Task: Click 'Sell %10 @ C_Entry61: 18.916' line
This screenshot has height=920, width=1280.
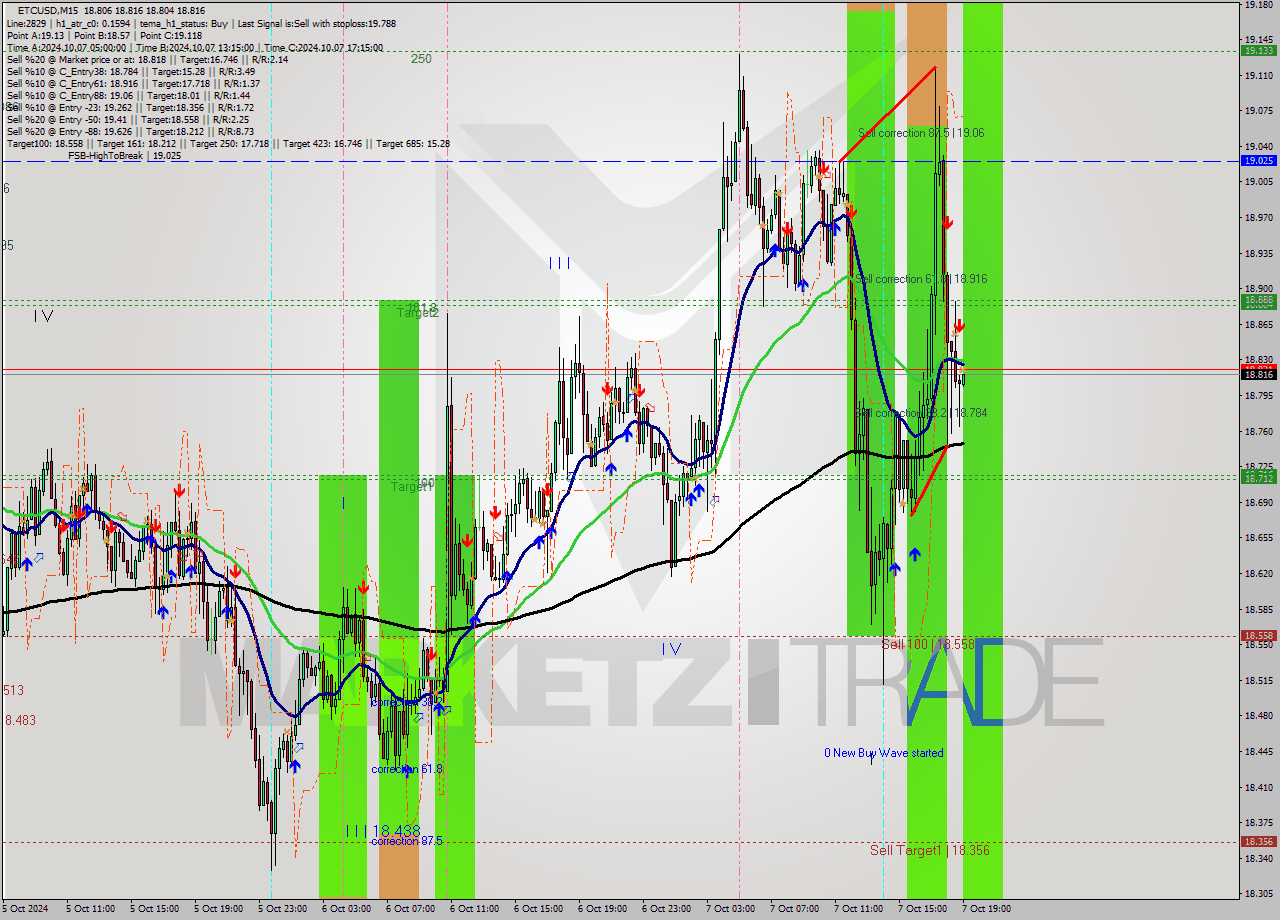Action: [133, 83]
